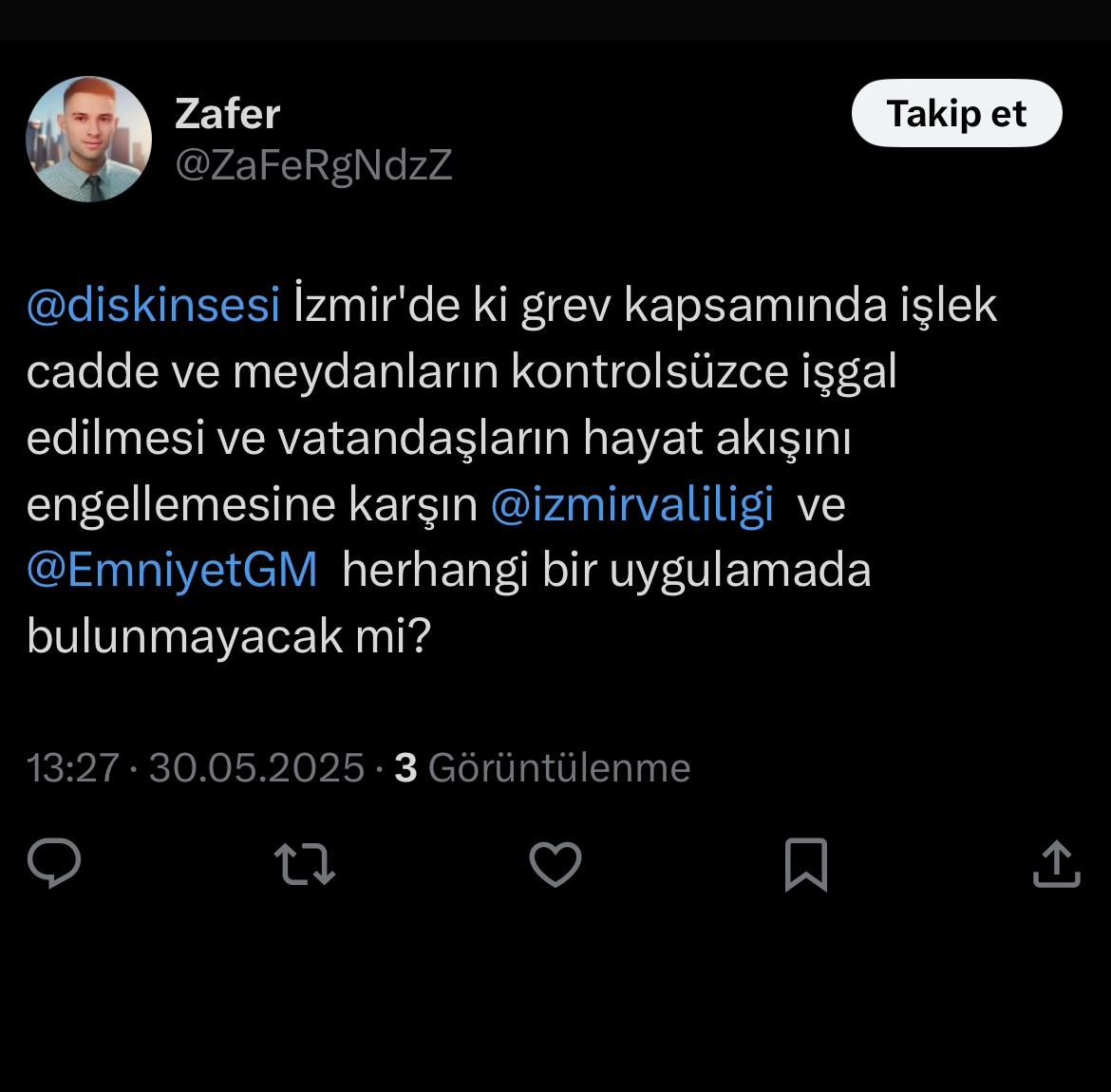Click the 30.05.2025 post date
This screenshot has height=1092, width=1111.
(256, 768)
